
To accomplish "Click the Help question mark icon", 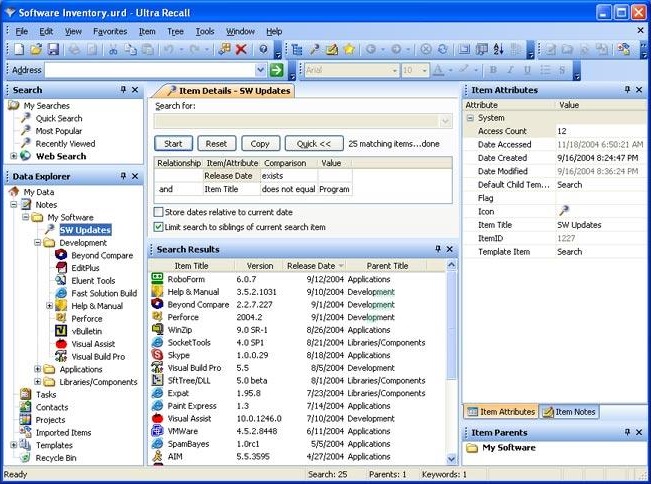I will tap(263, 49).
